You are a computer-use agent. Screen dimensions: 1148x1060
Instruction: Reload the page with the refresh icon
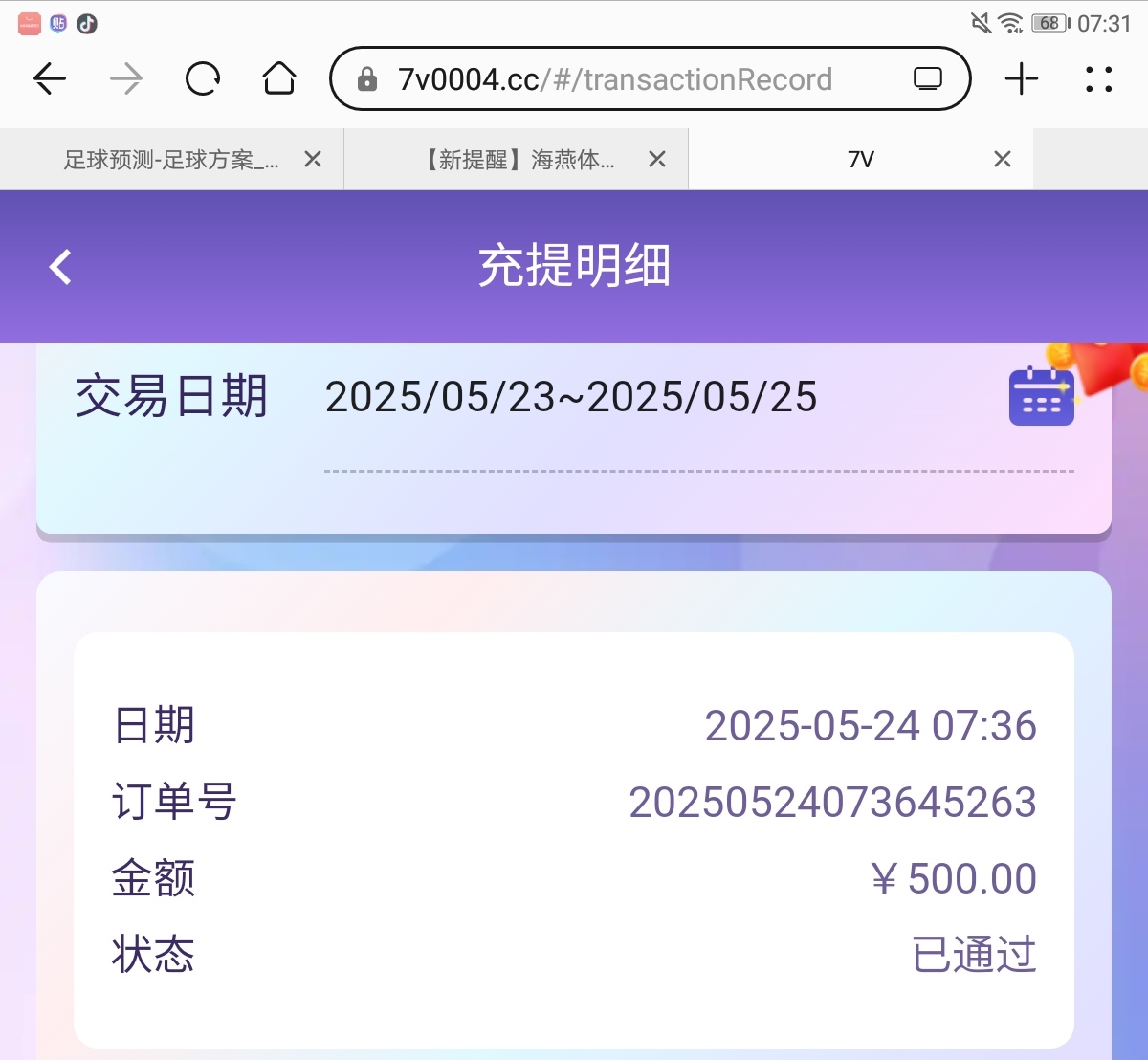pos(203,78)
